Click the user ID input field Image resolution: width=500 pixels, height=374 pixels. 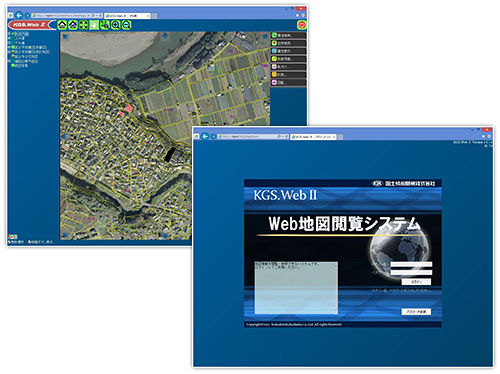click(411, 264)
